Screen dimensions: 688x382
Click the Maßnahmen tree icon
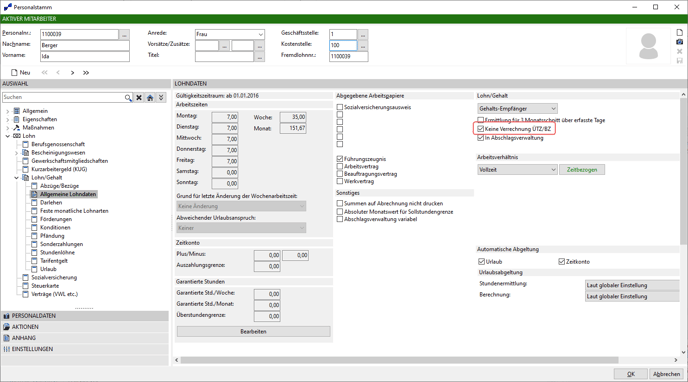(x=17, y=128)
